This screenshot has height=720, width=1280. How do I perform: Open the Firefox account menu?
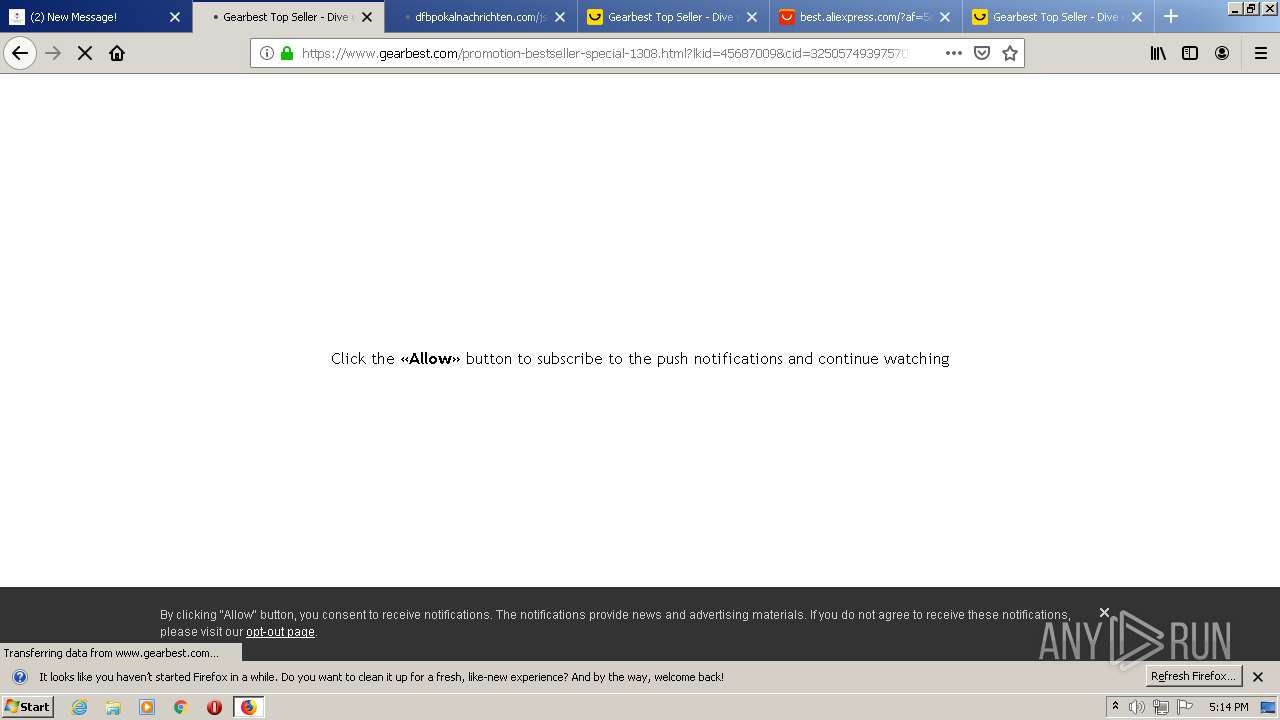coord(1222,53)
